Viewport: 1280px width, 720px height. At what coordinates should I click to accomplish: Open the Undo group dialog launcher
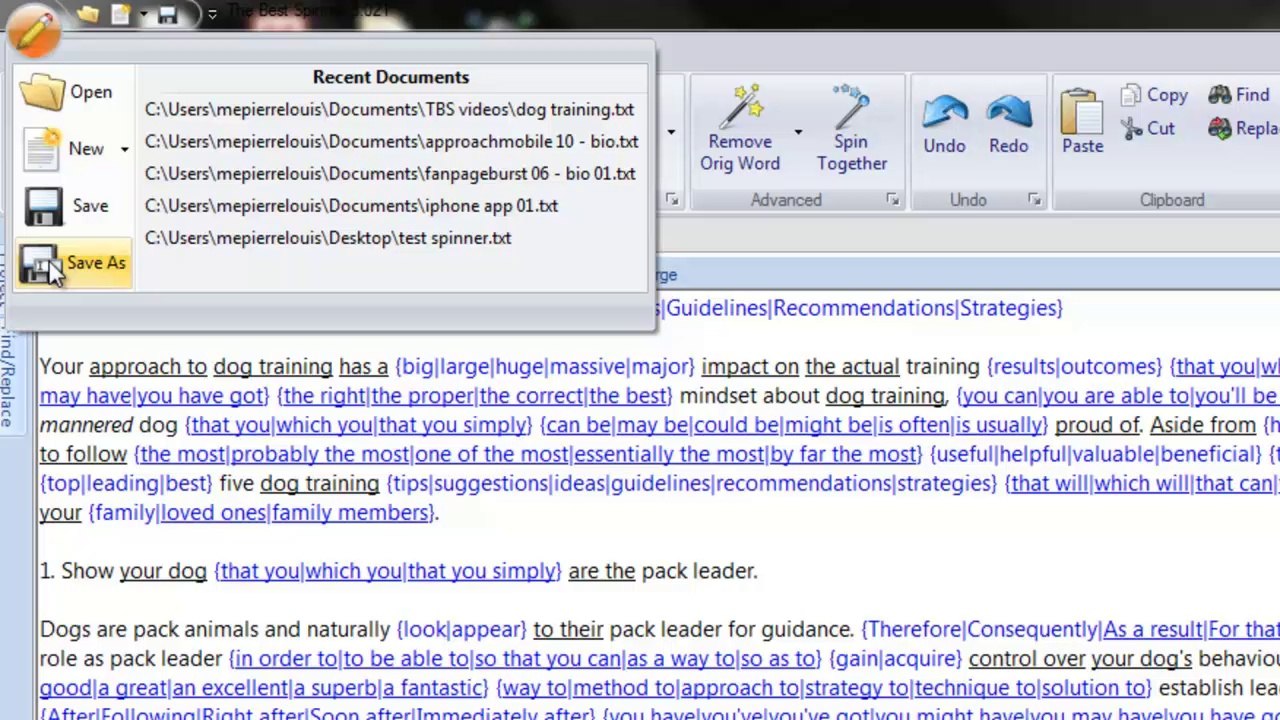(1034, 200)
